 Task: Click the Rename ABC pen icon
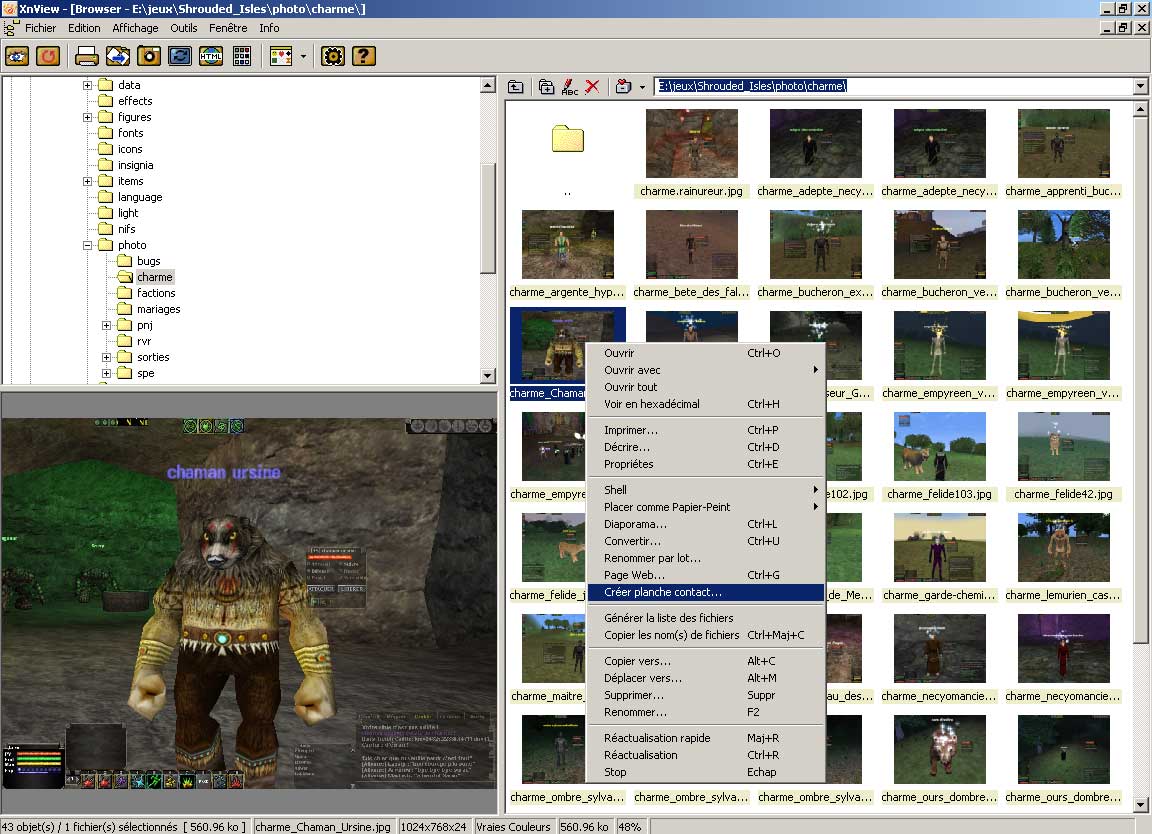coord(569,87)
